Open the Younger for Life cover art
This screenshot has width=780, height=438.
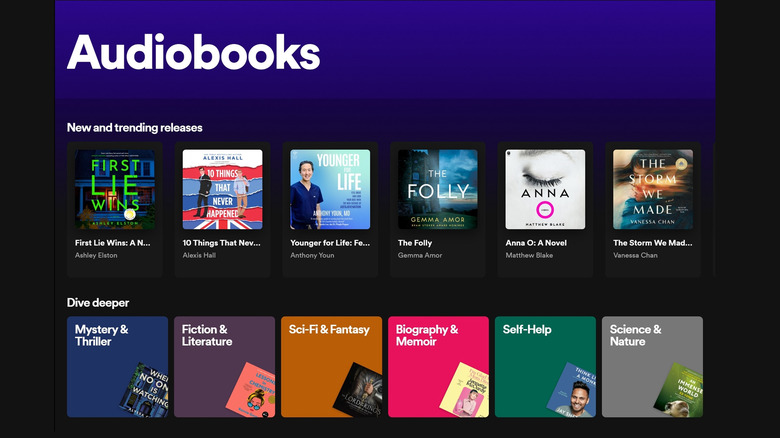point(330,189)
